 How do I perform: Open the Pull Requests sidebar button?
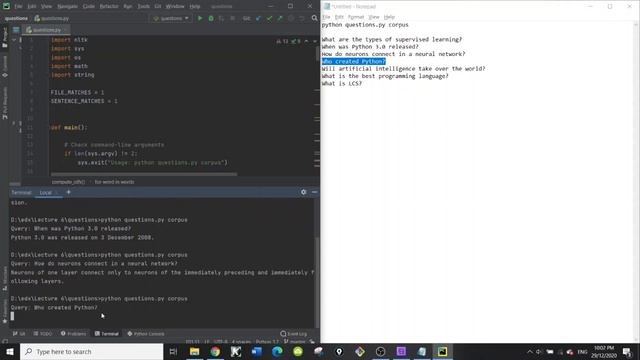point(5,103)
